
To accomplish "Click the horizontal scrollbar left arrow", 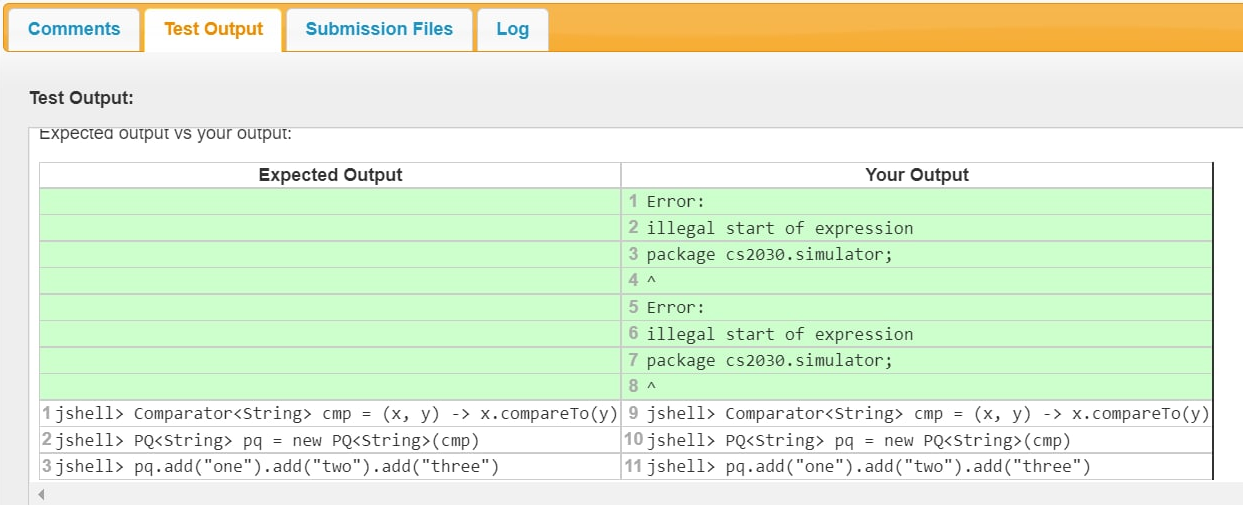I will pos(42,495).
